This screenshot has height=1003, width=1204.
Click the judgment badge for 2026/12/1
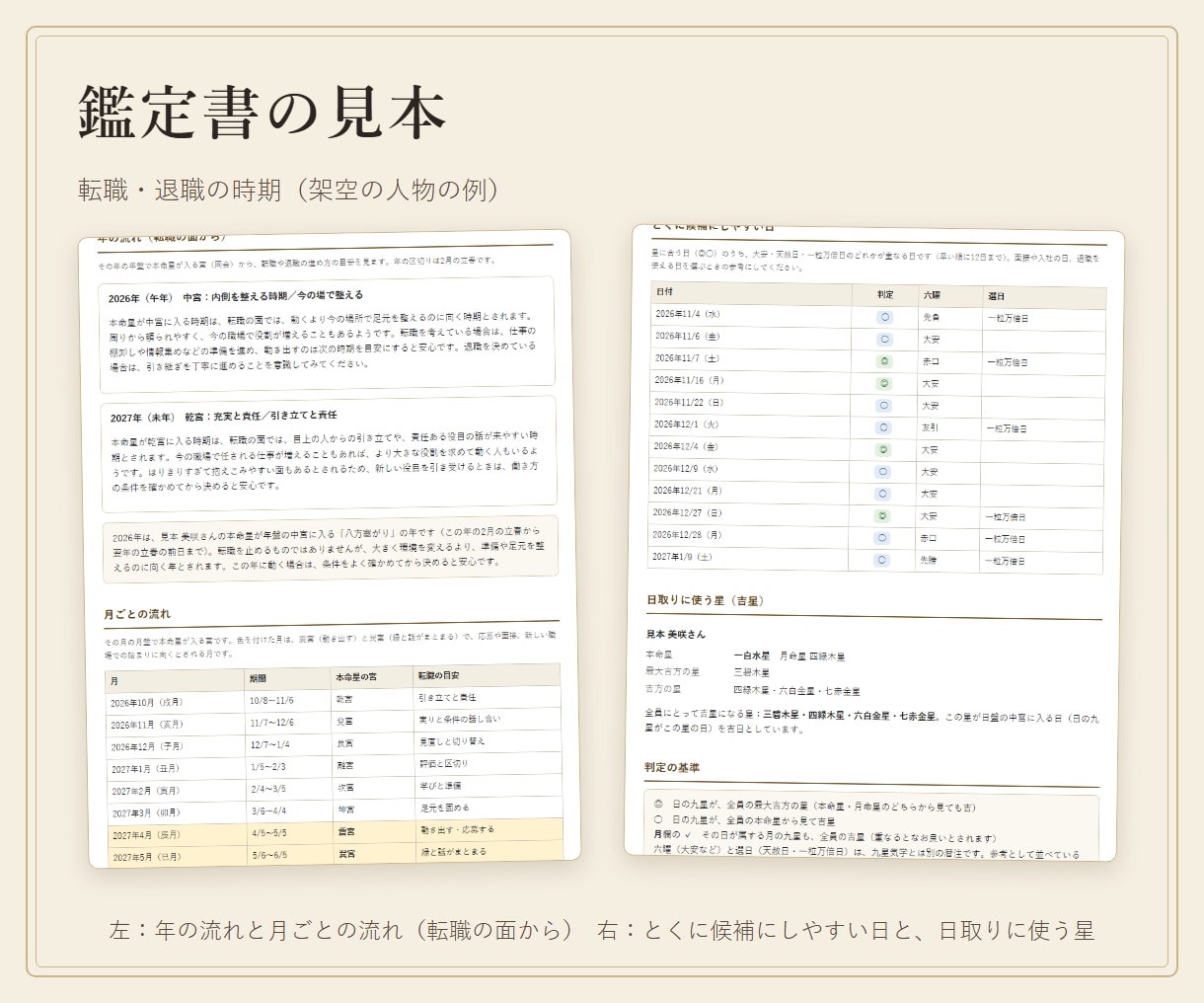click(x=884, y=427)
